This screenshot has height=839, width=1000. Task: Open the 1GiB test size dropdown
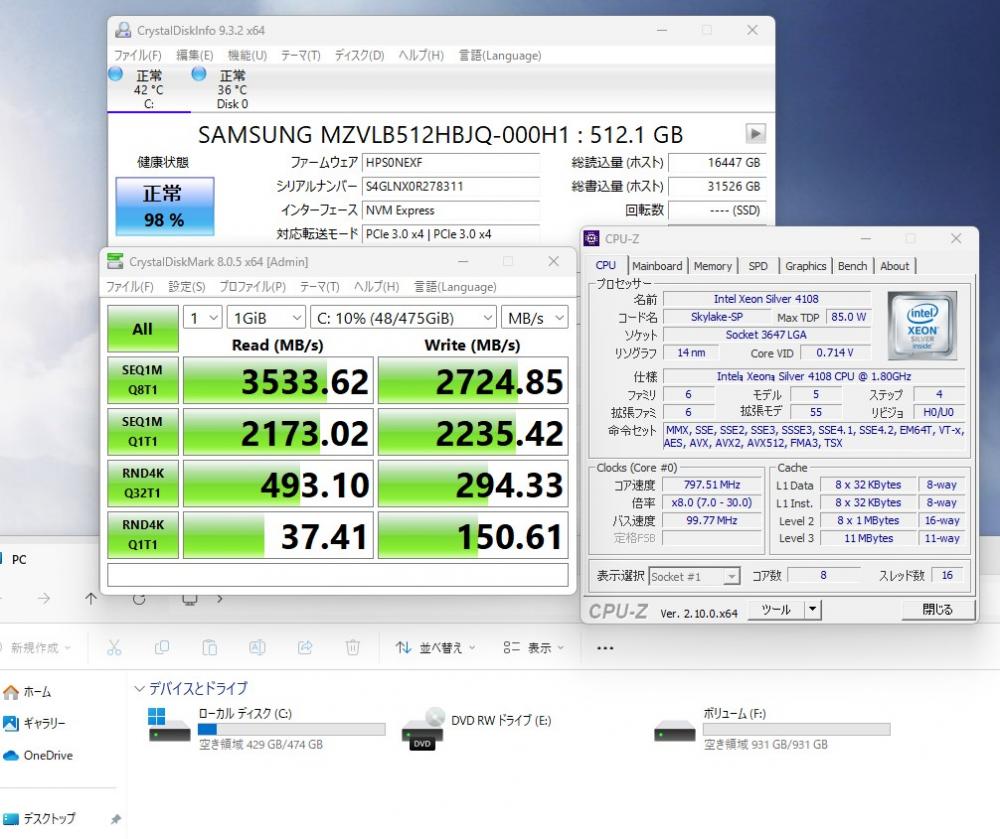coord(266,317)
